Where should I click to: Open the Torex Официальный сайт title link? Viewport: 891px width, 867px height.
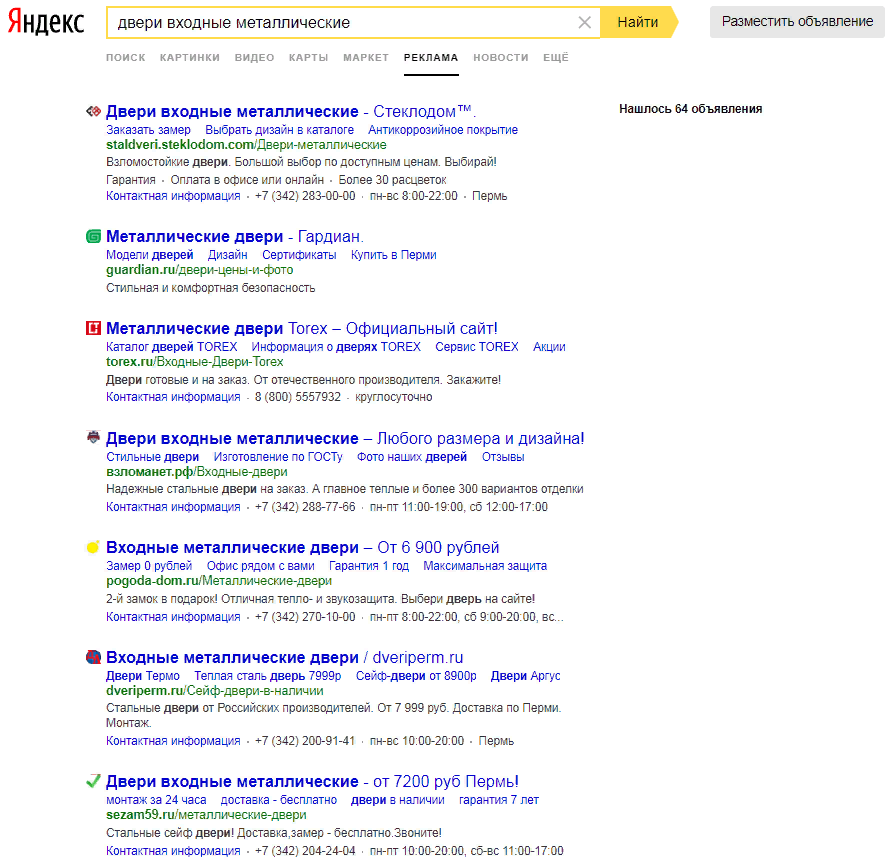302,328
